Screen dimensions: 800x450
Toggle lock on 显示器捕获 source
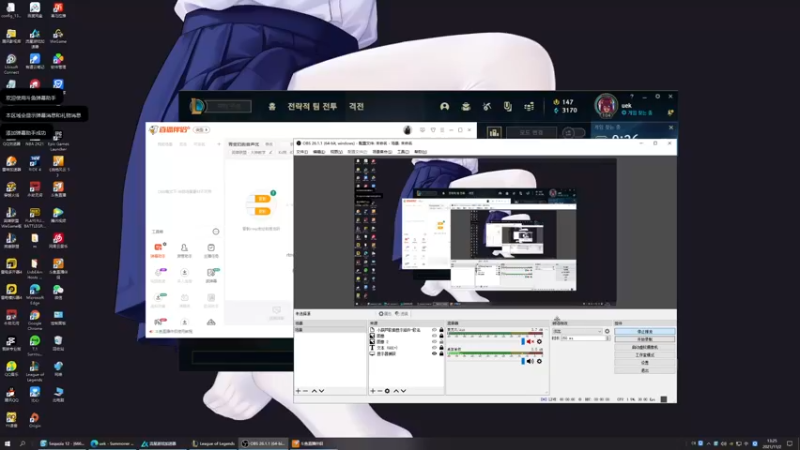pyautogui.click(x=441, y=353)
